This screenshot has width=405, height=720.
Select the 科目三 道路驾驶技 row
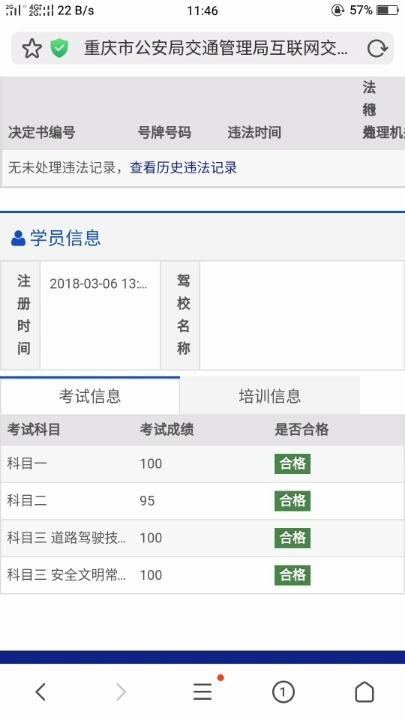pyautogui.click(x=202, y=538)
